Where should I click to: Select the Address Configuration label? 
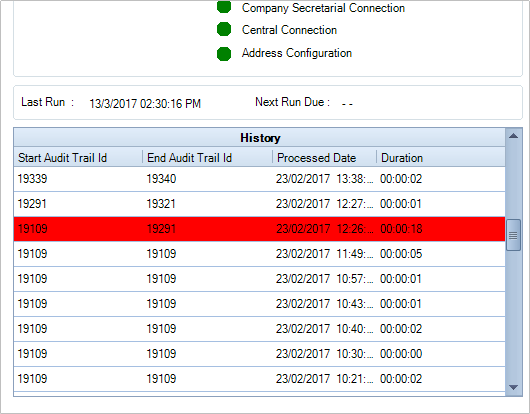(297, 53)
